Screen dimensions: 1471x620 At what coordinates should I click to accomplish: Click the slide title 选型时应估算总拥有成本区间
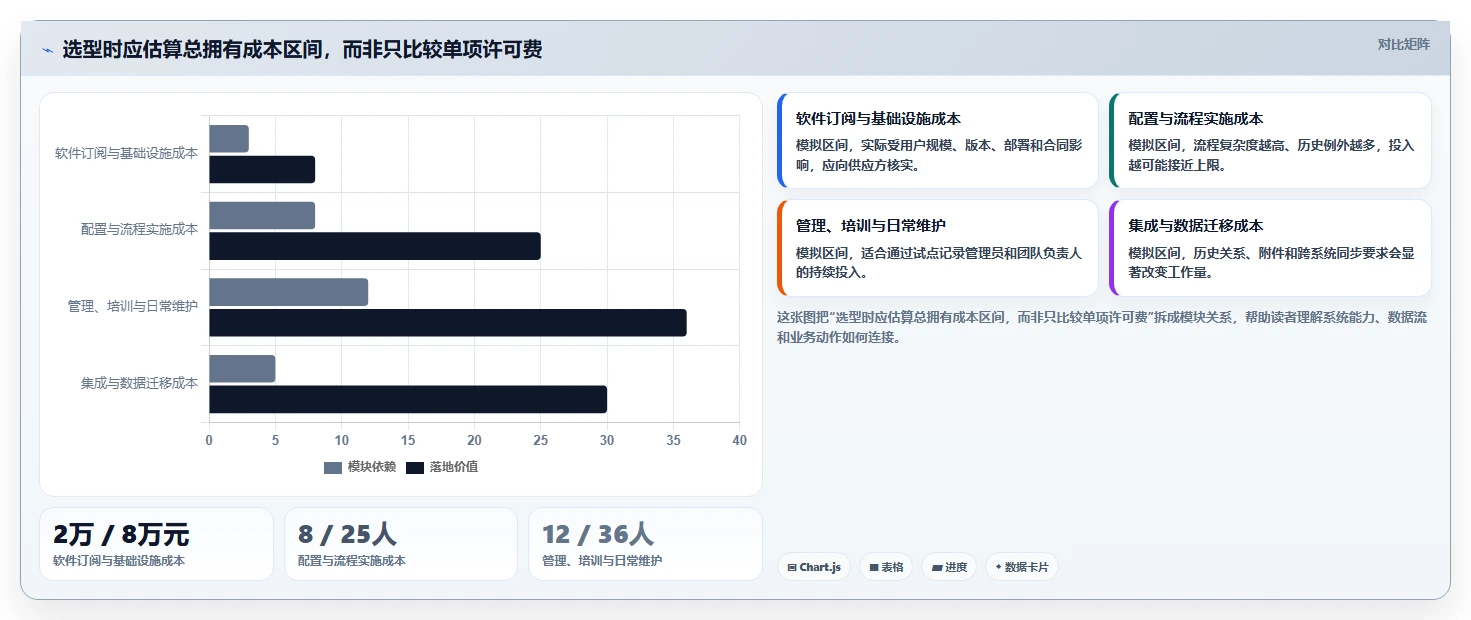[x=302, y=50]
